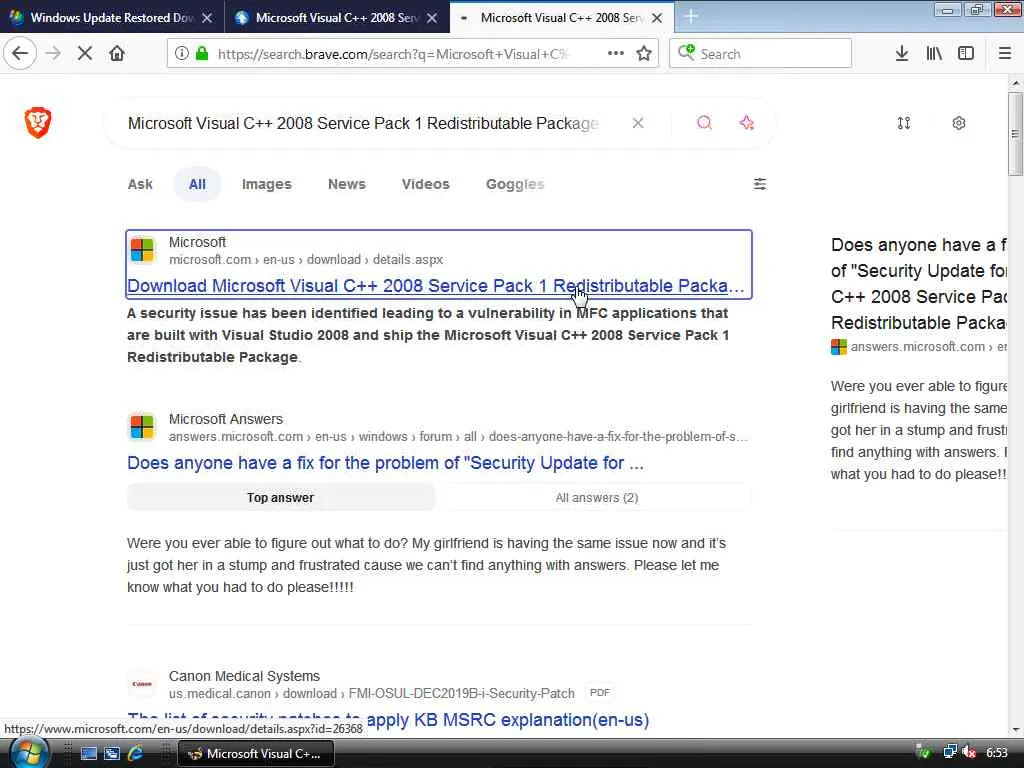This screenshot has width=1024, height=768.
Task: Close the second Visual C++ 2008 tab
Action: pos(432,18)
